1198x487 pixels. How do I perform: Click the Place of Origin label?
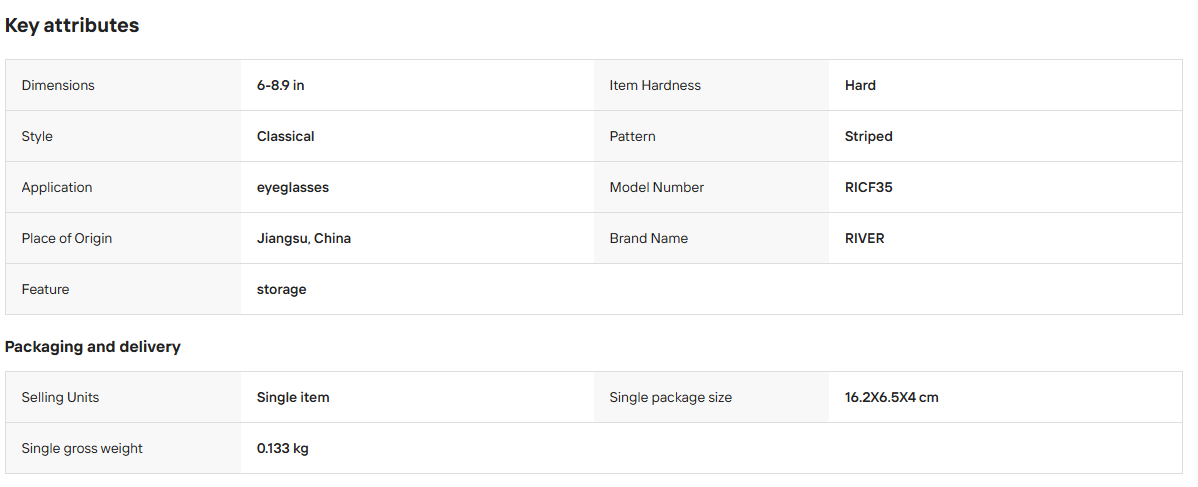66,239
